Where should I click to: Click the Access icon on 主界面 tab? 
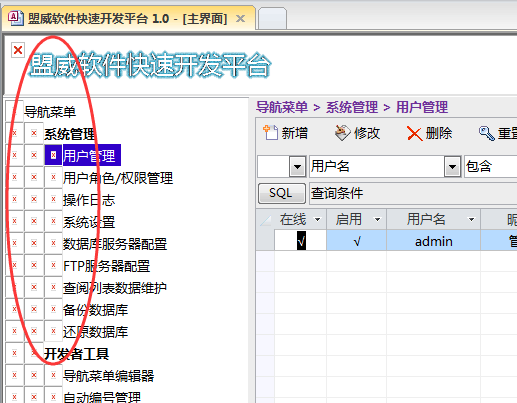coord(15,18)
